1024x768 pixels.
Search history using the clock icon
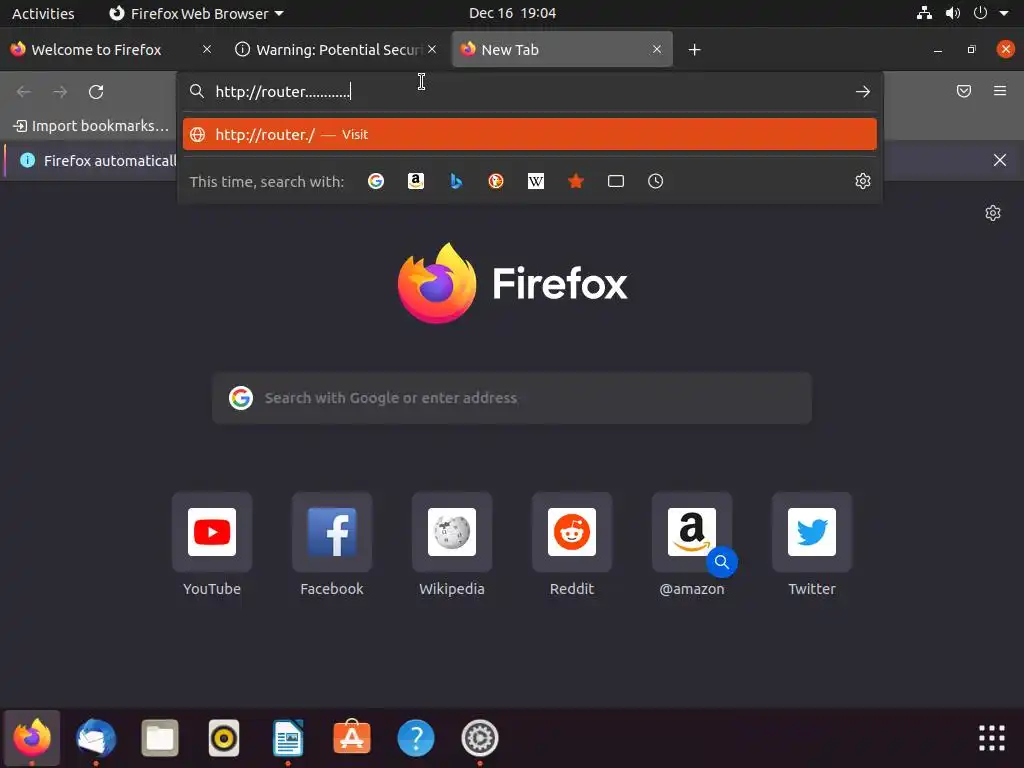[x=656, y=181]
